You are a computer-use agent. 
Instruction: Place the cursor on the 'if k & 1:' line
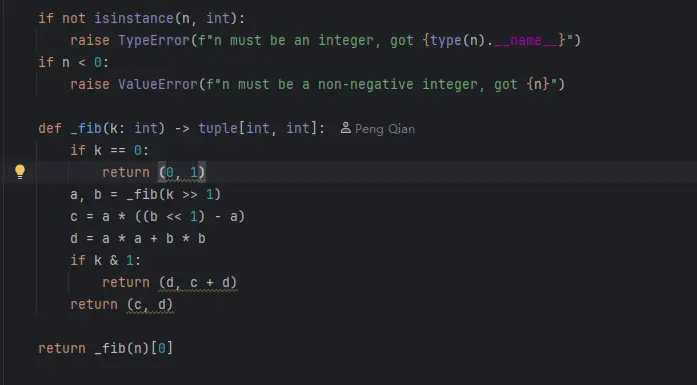click(x=105, y=261)
